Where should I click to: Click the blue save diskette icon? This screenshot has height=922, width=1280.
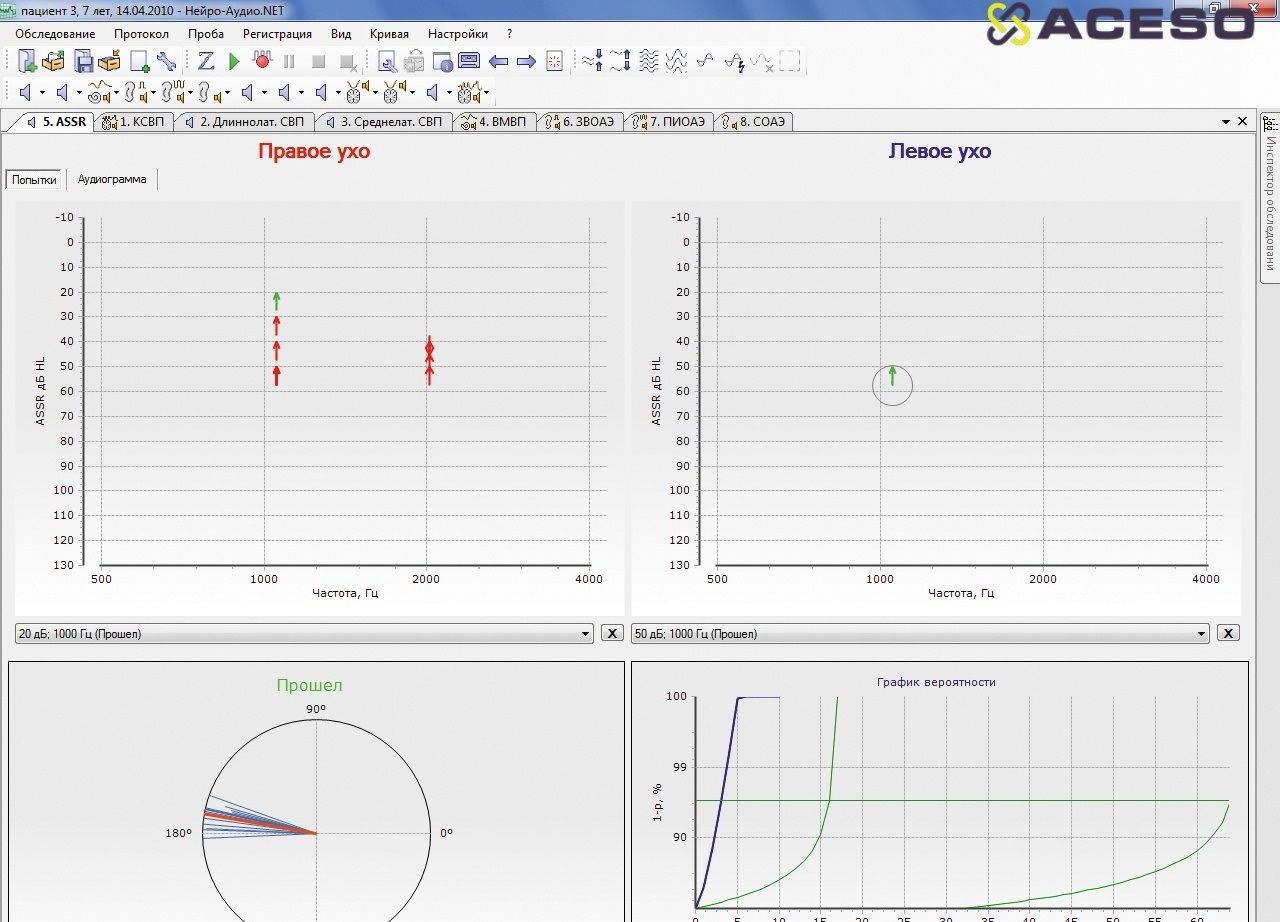click(84, 62)
